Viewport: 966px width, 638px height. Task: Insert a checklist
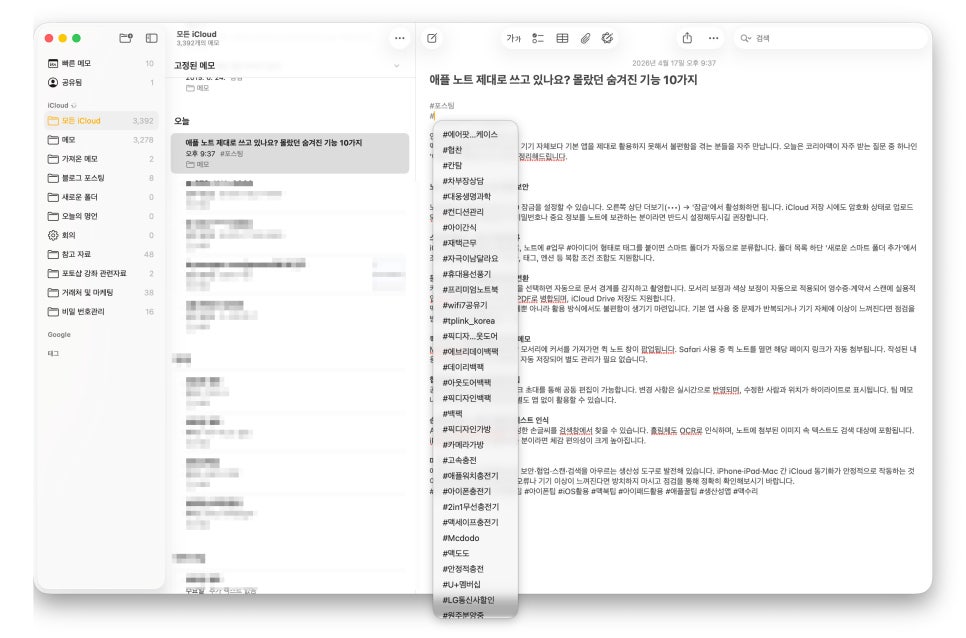tap(538, 38)
